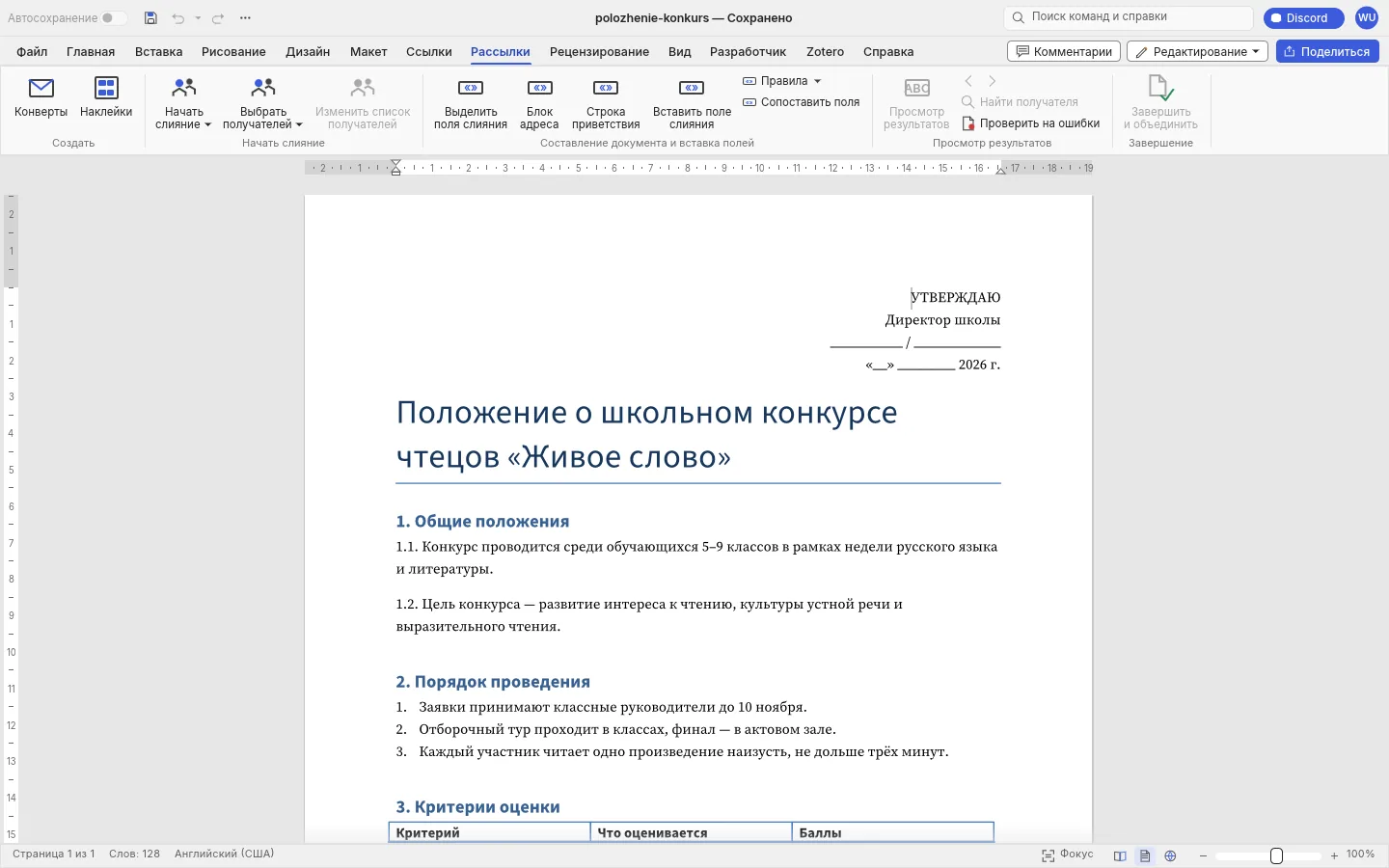Open the Zotero tab
The height and width of the screenshot is (868, 1389).
pyautogui.click(x=825, y=52)
